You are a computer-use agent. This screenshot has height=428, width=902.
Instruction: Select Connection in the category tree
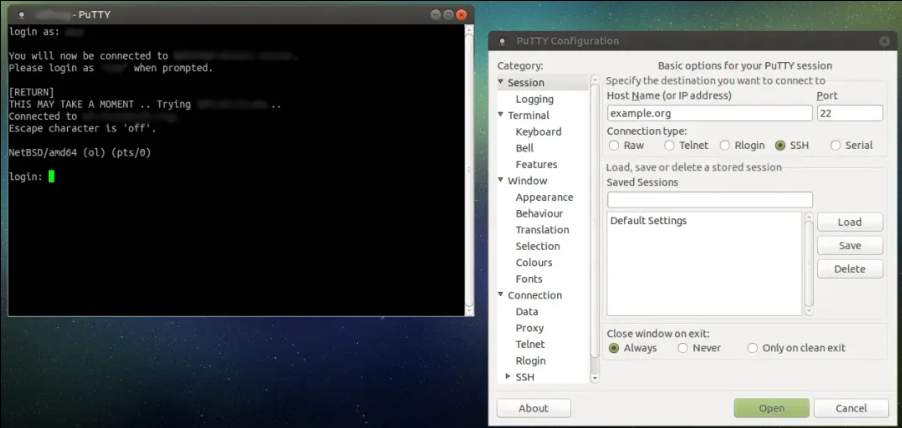click(x=534, y=295)
